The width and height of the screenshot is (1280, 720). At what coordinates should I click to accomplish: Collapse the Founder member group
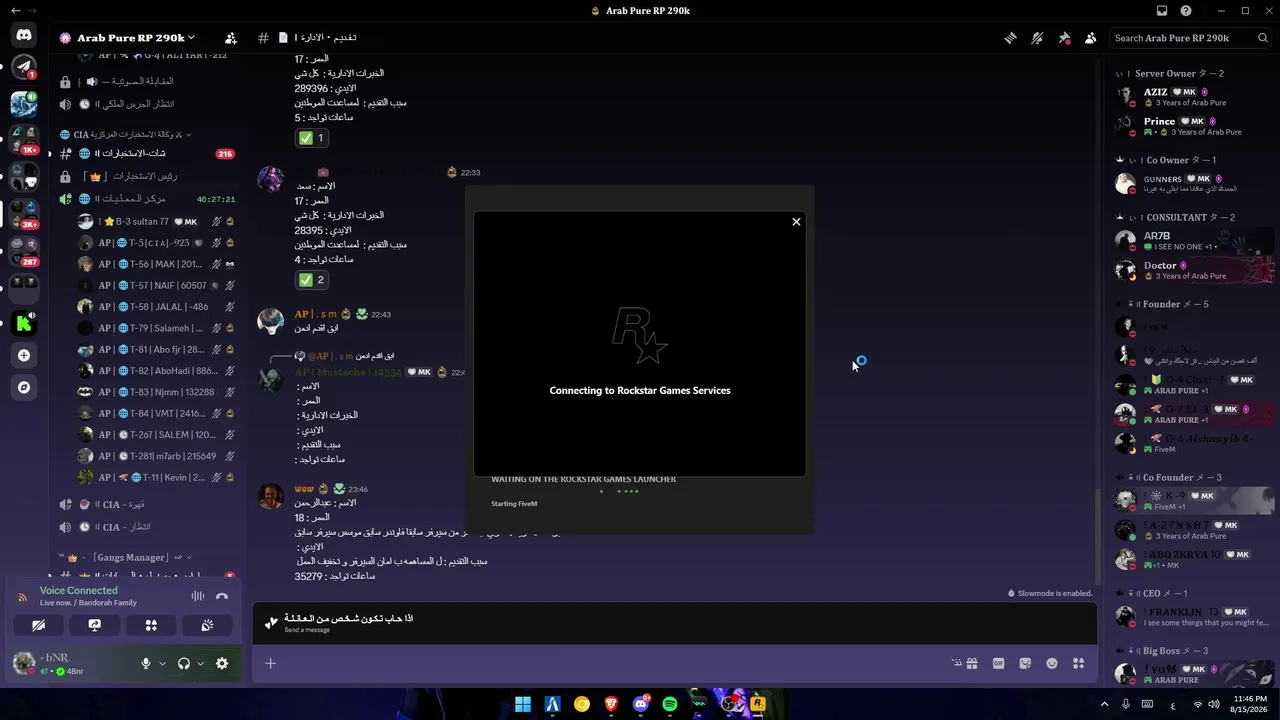[x=1163, y=304]
